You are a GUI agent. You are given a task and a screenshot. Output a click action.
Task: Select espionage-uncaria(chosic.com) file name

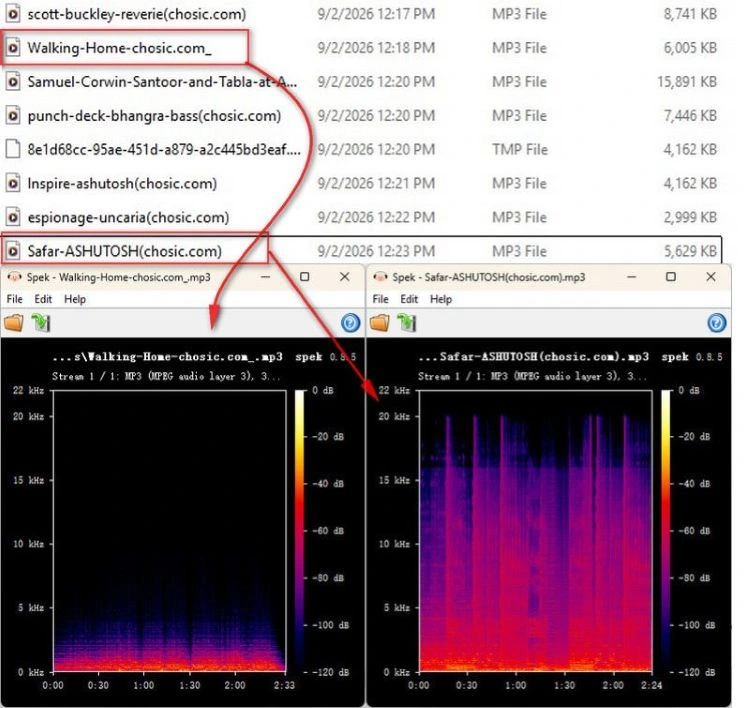pos(128,217)
